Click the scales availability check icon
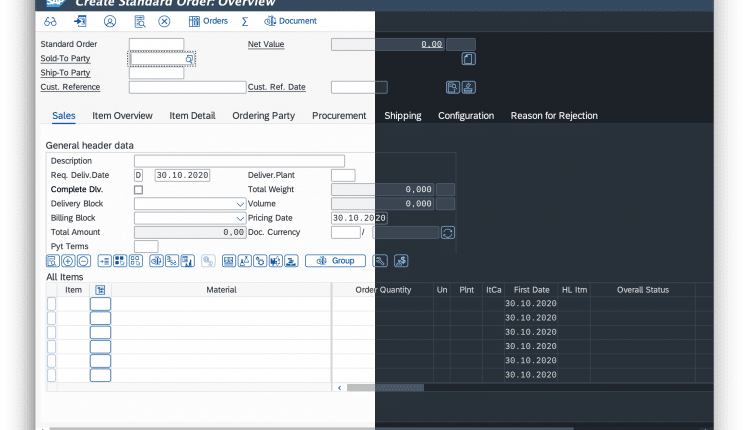 point(156,261)
